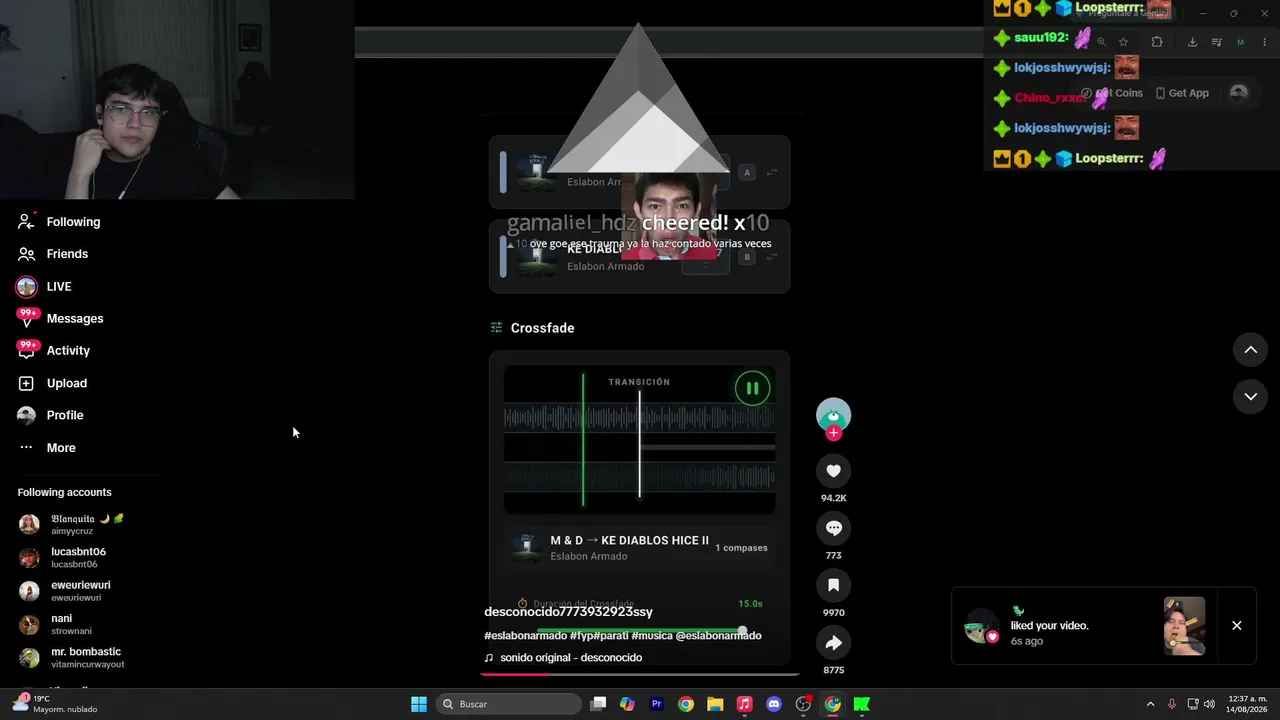This screenshot has height=720, width=1280.
Task: Click the liked your video notification text
Action: (1049, 626)
